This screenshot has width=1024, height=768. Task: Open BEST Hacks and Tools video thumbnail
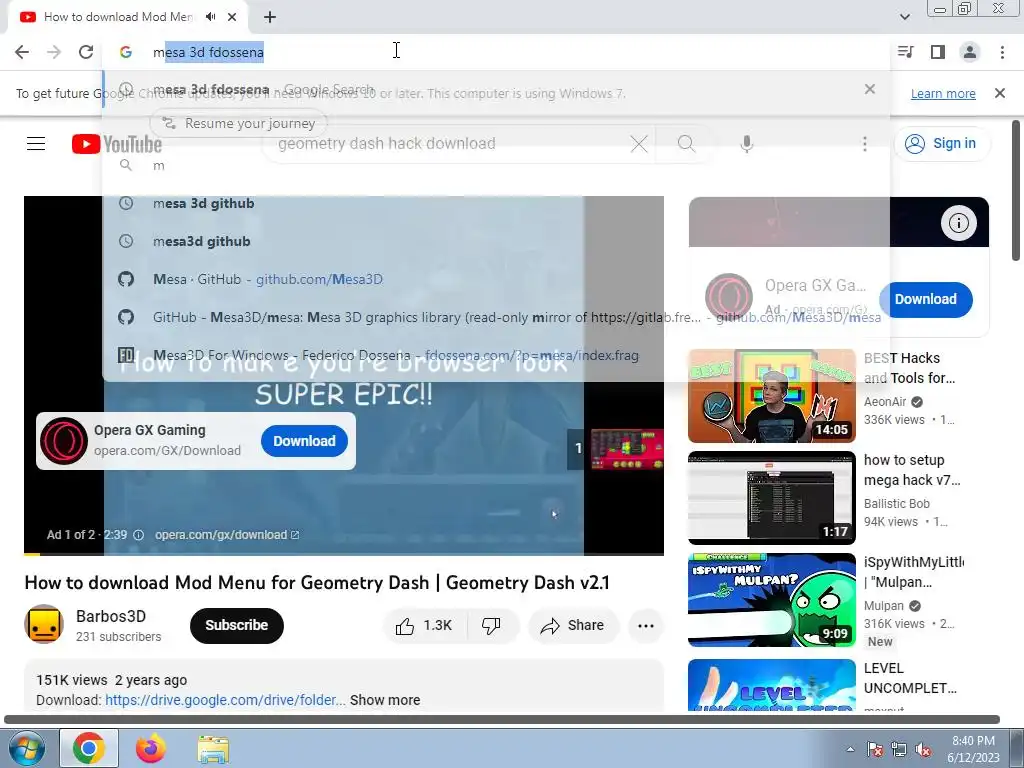(771, 396)
